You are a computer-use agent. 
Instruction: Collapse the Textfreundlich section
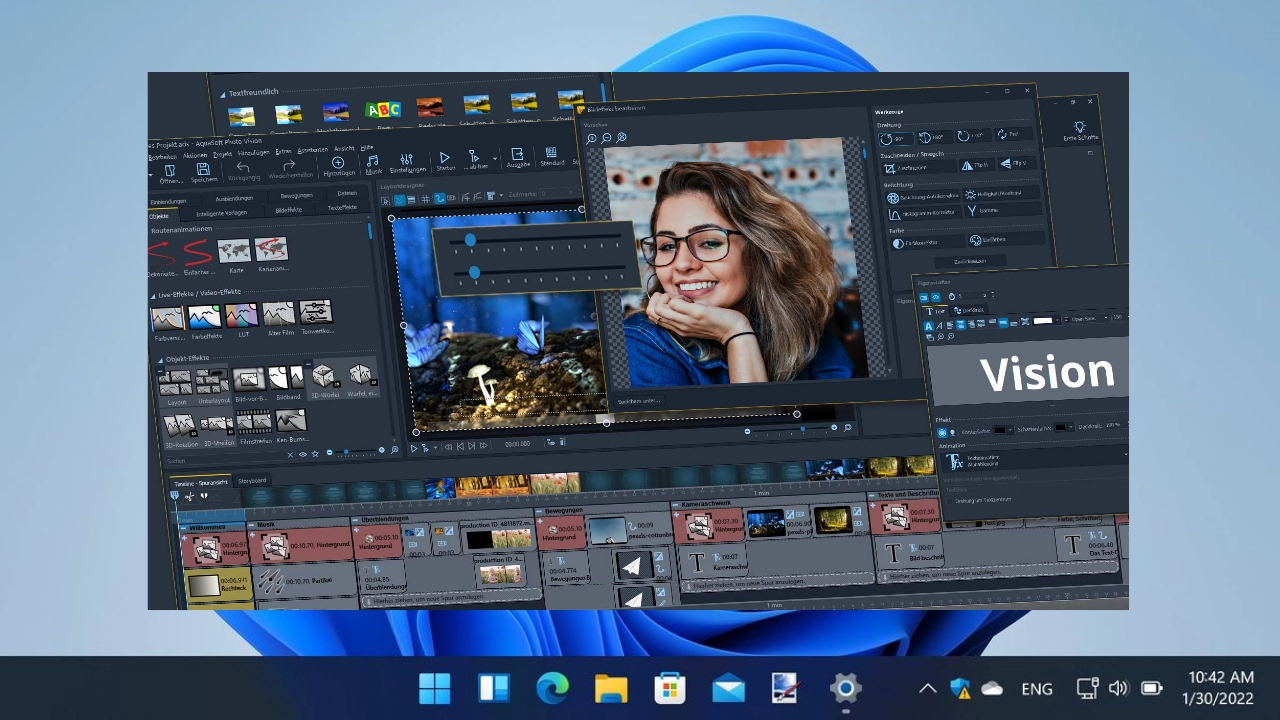pos(222,93)
